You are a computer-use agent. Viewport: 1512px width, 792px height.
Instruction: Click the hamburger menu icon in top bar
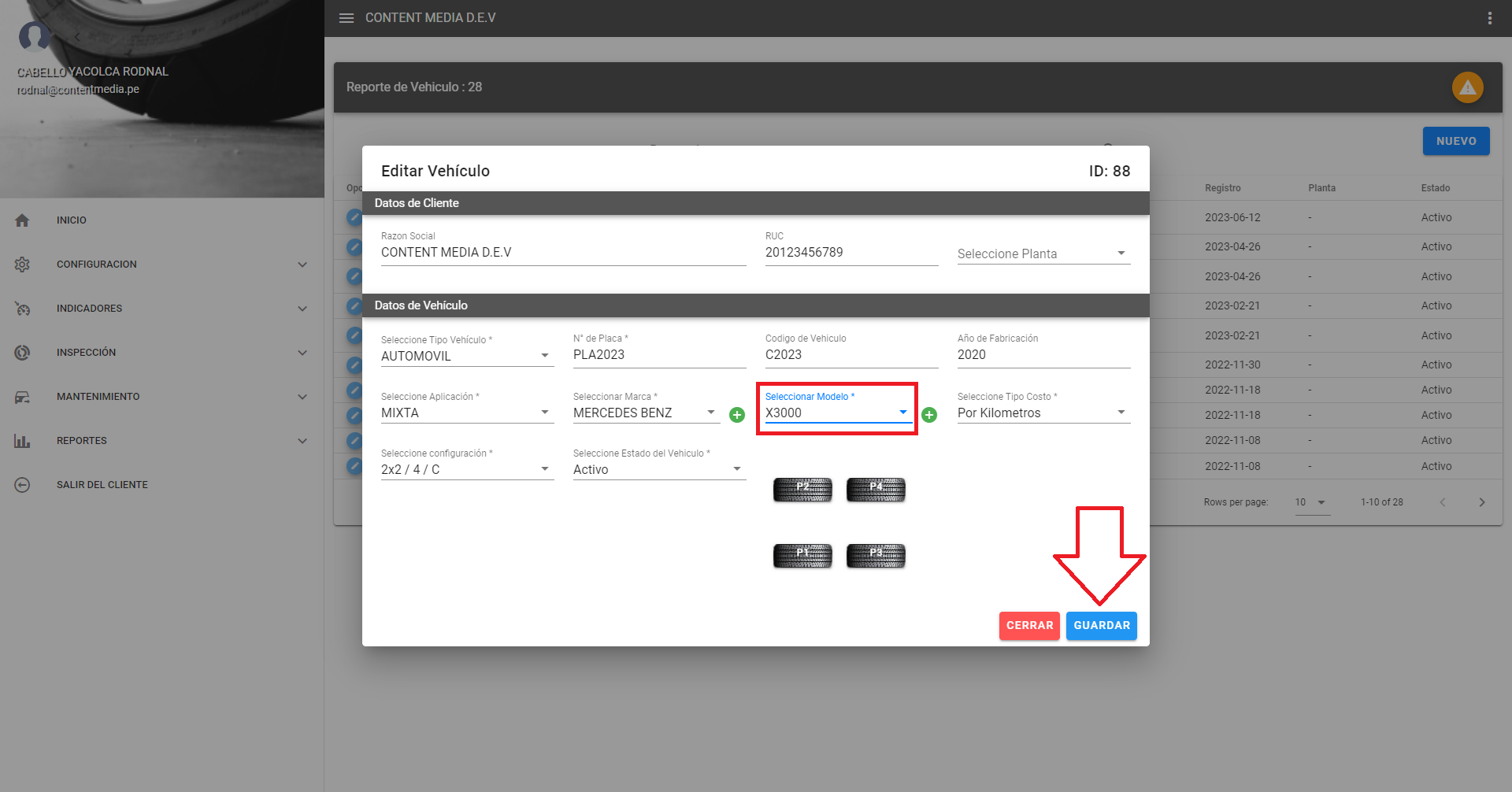(x=346, y=18)
